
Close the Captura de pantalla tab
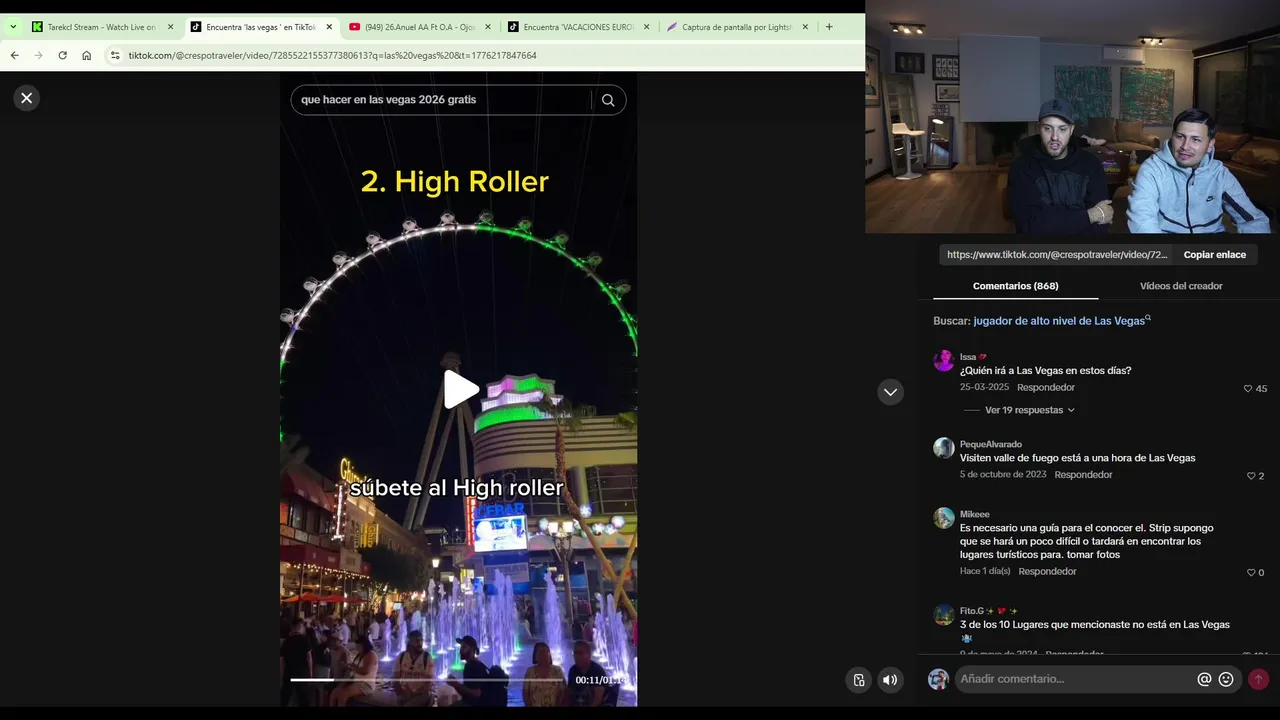(x=805, y=27)
